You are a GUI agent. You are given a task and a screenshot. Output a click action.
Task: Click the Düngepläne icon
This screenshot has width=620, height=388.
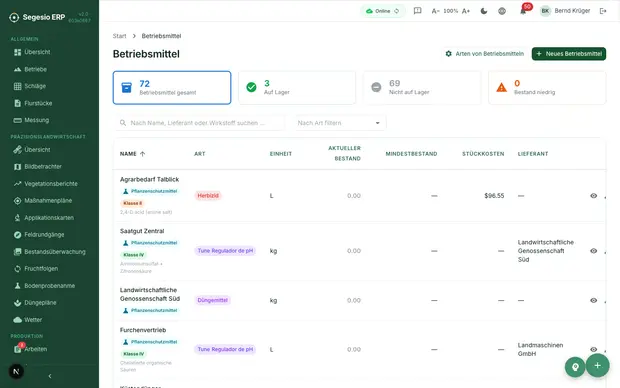pyautogui.click(x=17, y=303)
